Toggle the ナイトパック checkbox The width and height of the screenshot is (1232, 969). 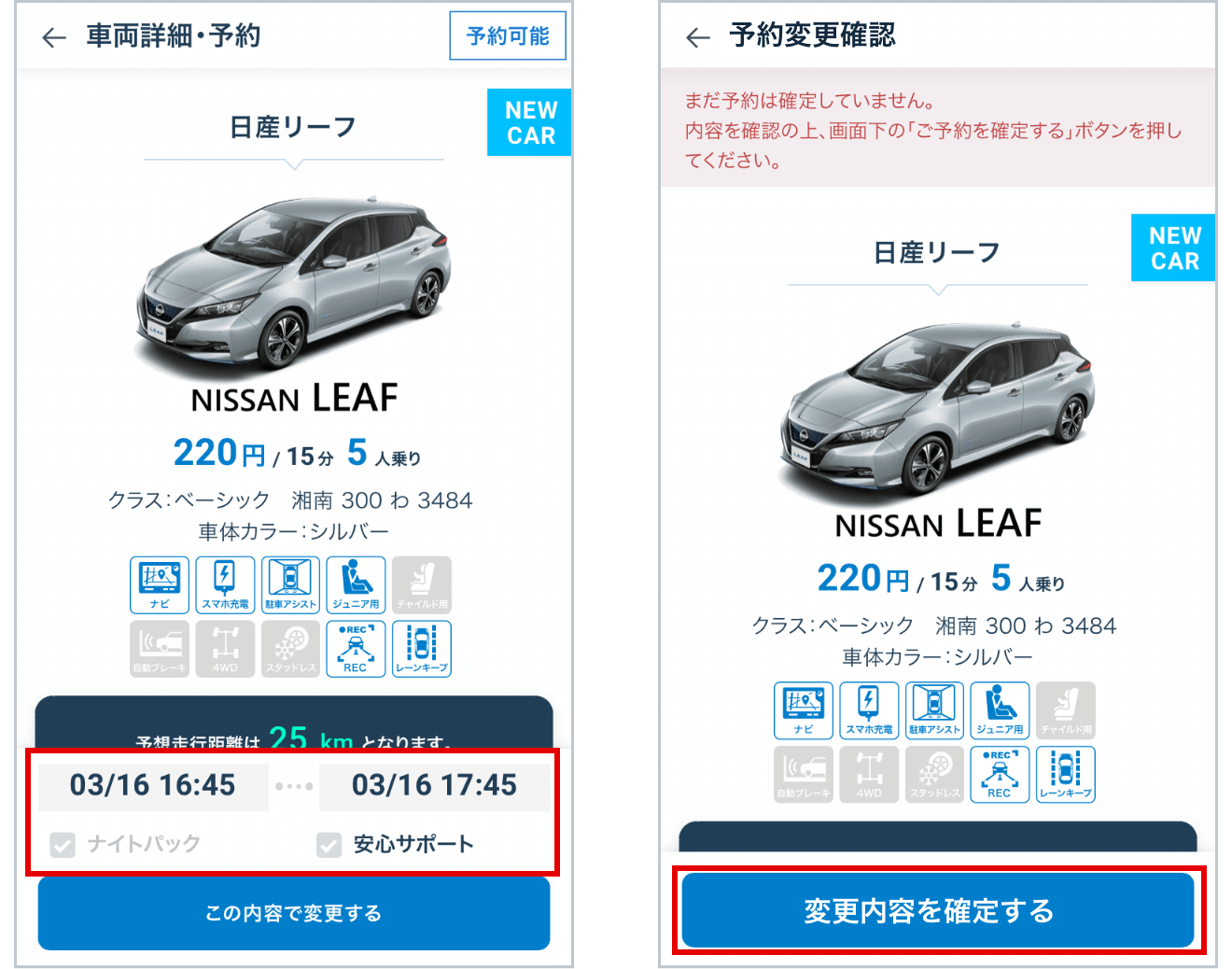tap(63, 845)
